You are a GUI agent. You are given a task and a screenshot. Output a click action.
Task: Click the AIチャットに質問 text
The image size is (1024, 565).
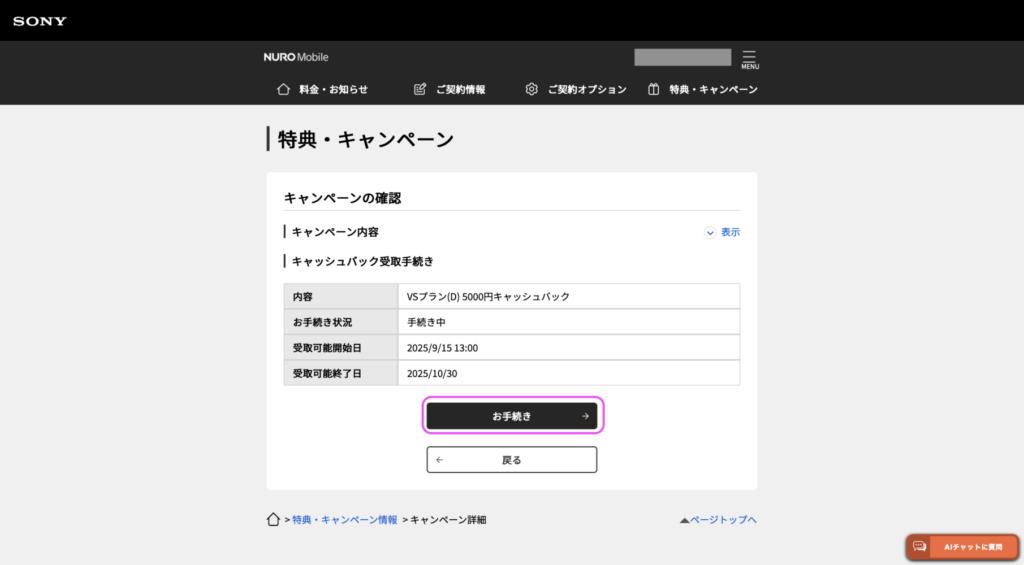973,547
